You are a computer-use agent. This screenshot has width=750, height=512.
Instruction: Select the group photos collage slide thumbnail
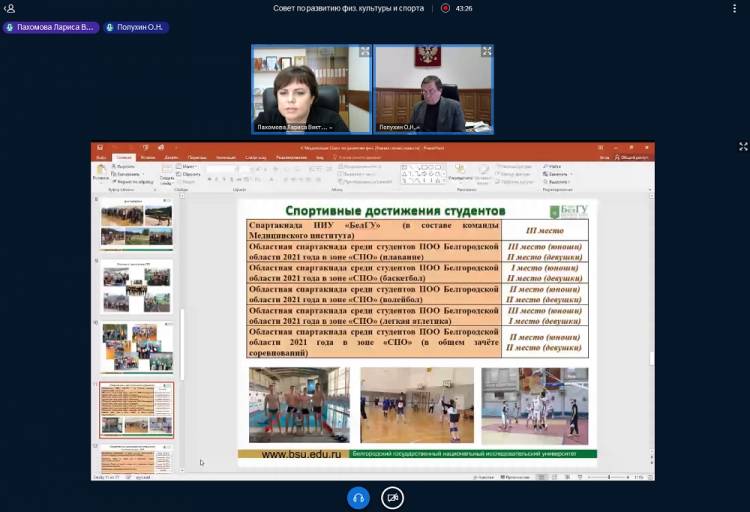pyautogui.click(x=136, y=348)
